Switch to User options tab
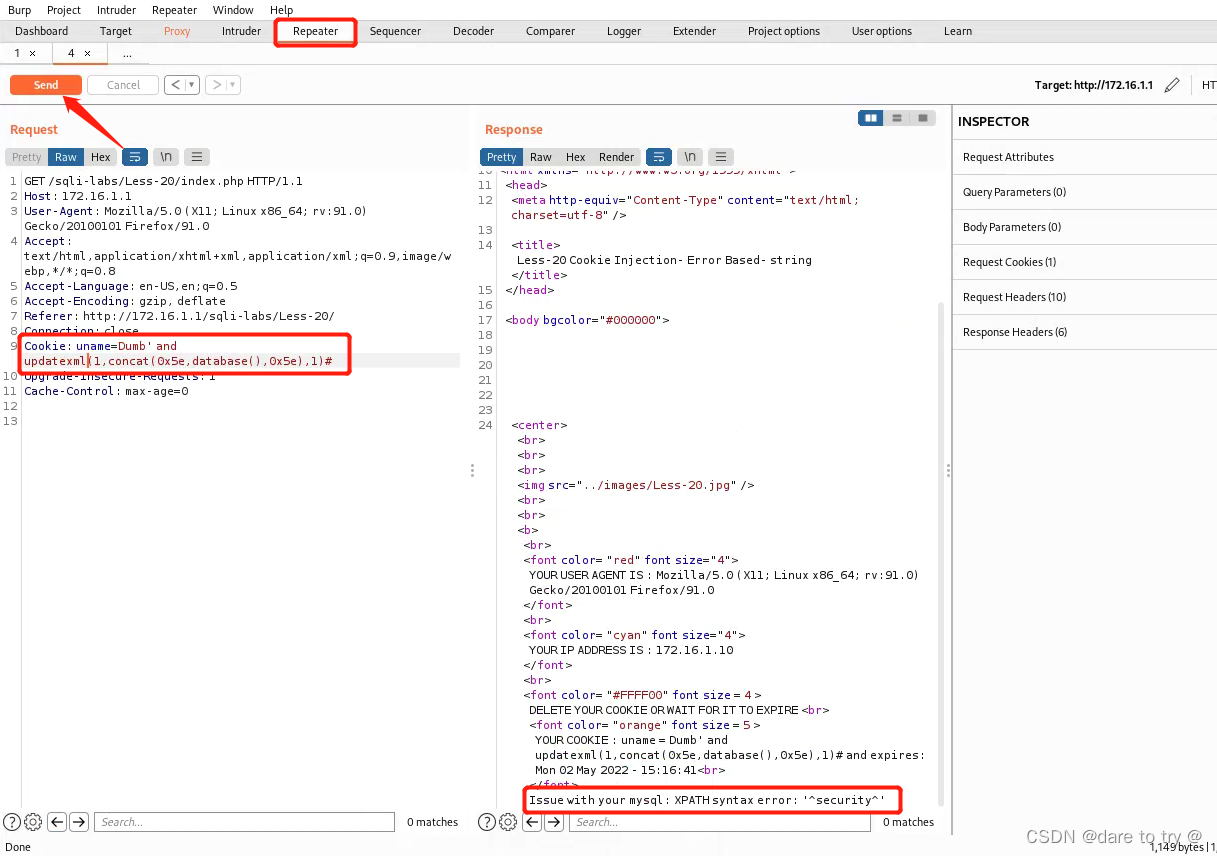Viewport: 1217px width, 856px height. click(882, 31)
